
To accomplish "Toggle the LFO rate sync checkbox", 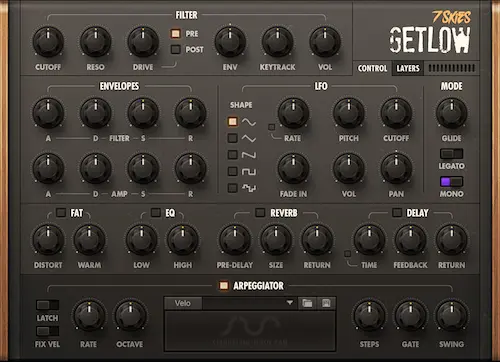I will (x=272, y=127).
